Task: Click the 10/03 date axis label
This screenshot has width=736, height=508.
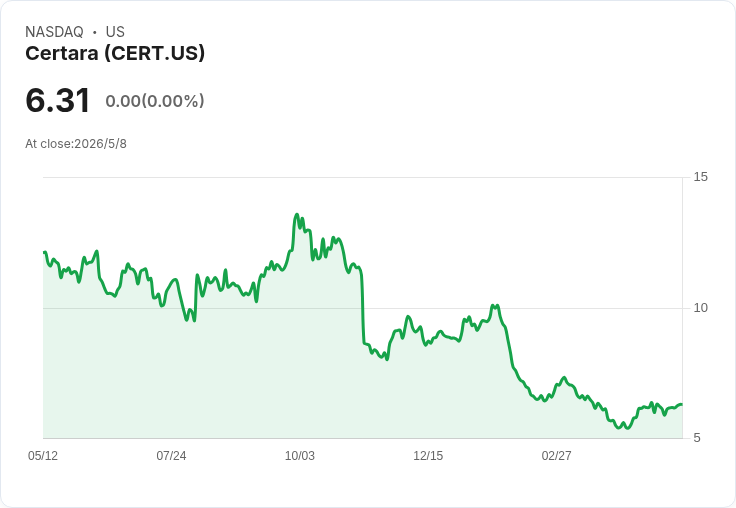Action: click(300, 455)
